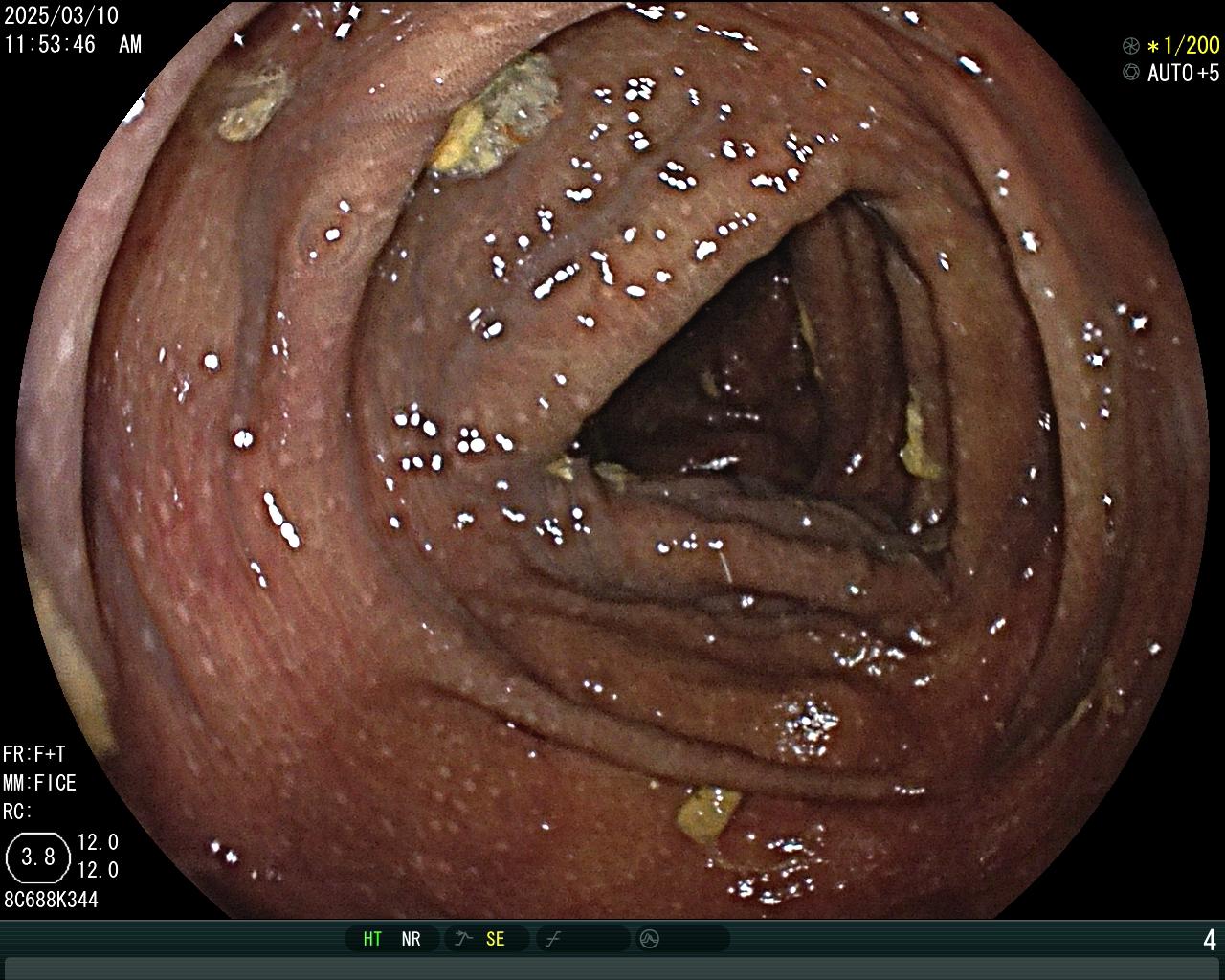Click the AUTO+5 brightness value
The height and width of the screenshot is (980, 1225).
pos(1184,73)
